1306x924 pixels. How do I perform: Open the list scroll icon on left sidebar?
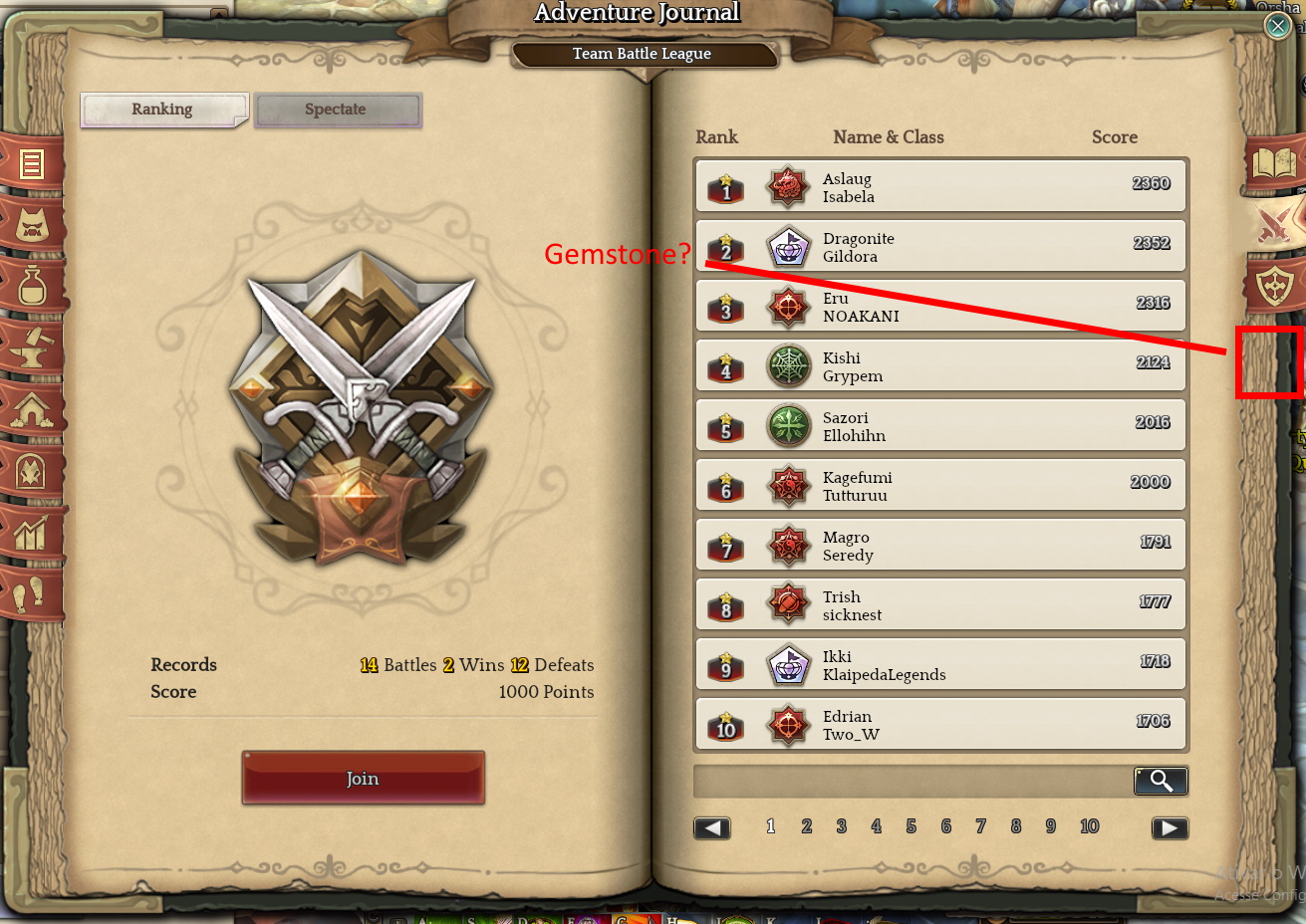pyautogui.click(x=32, y=164)
